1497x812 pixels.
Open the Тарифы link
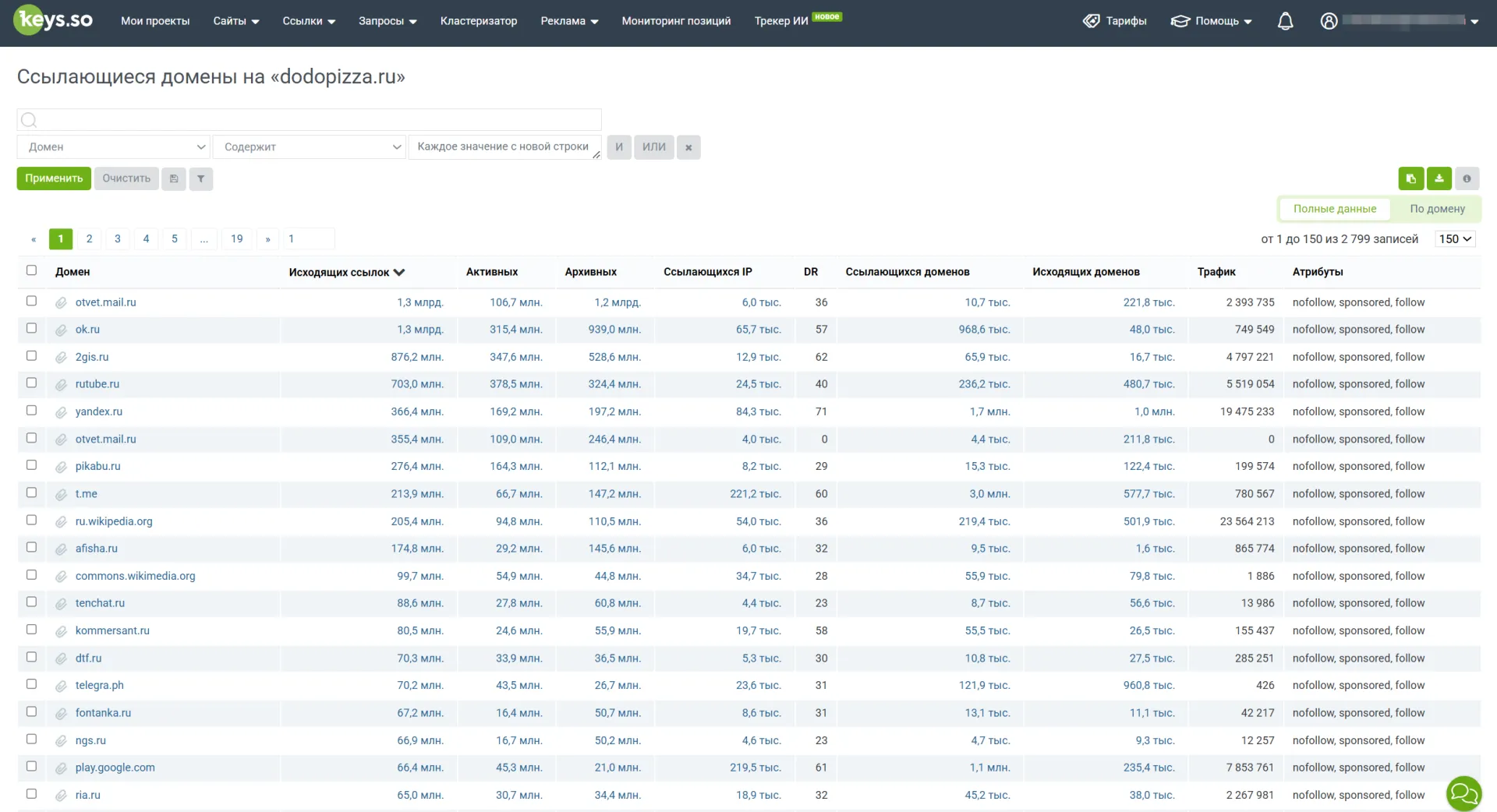1115,21
